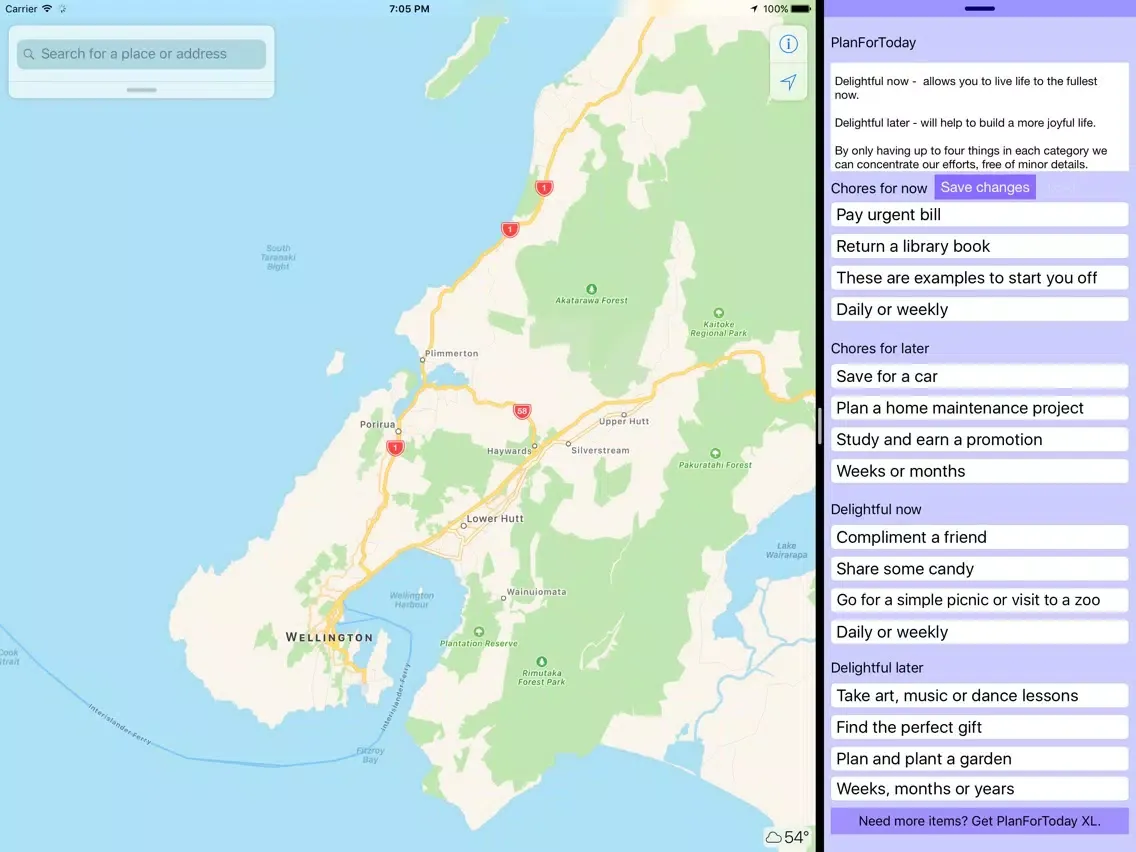The width and height of the screenshot is (1136, 852).
Task: Tap the Fitzroy Bay label
Action: [370, 756]
